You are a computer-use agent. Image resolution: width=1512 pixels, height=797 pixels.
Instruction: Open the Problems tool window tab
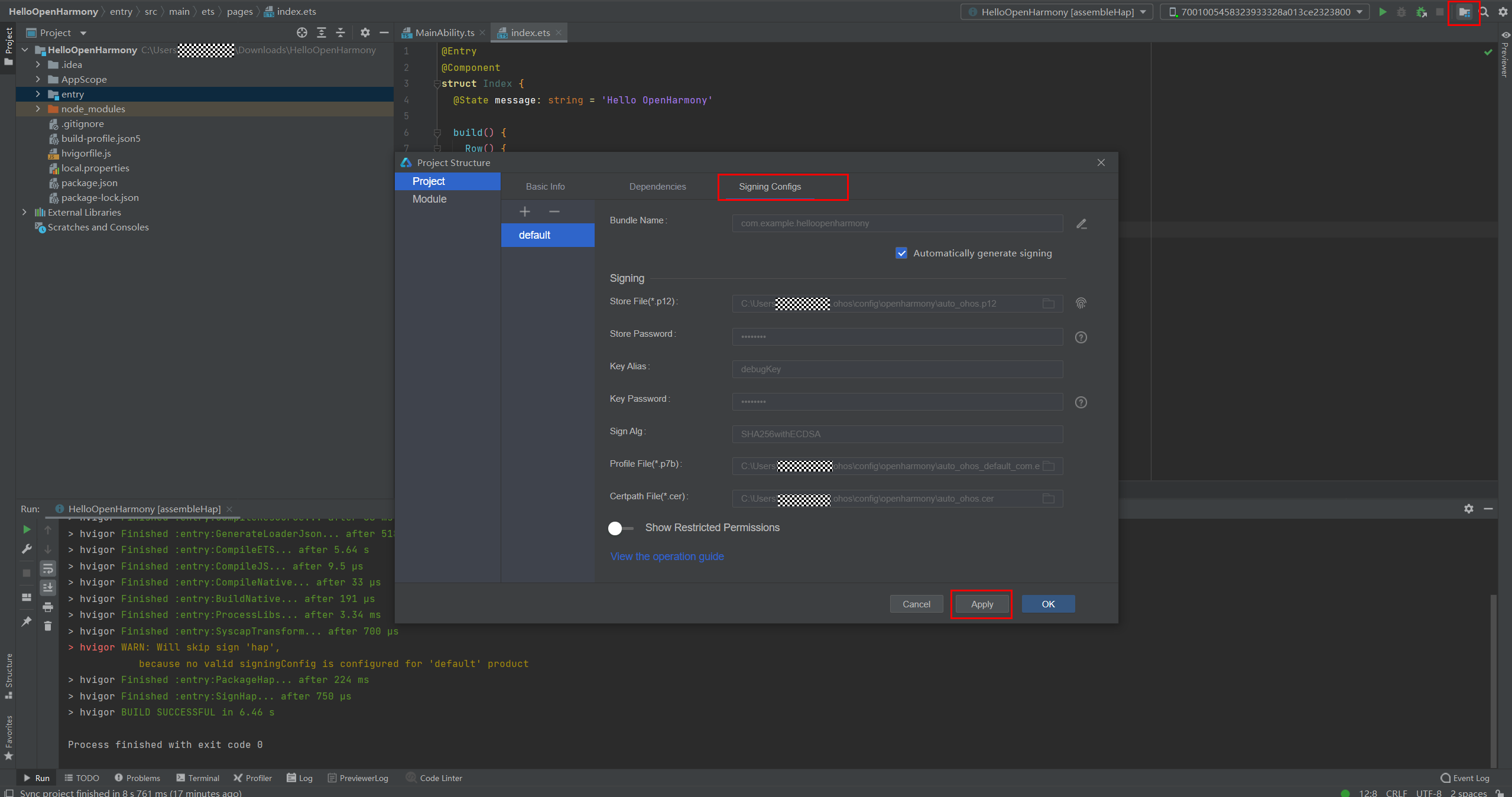[x=137, y=778]
